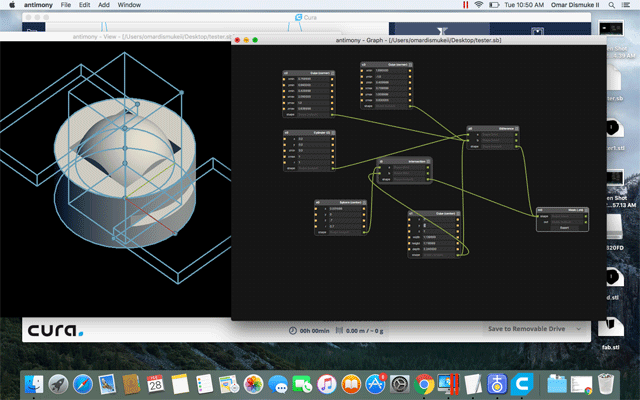Image resolution: width=640 pixels, height=400 pixels.
Task: Click the Sphere (center) node's shape output port
Action: pyautogui.click(x=364, y=232)
